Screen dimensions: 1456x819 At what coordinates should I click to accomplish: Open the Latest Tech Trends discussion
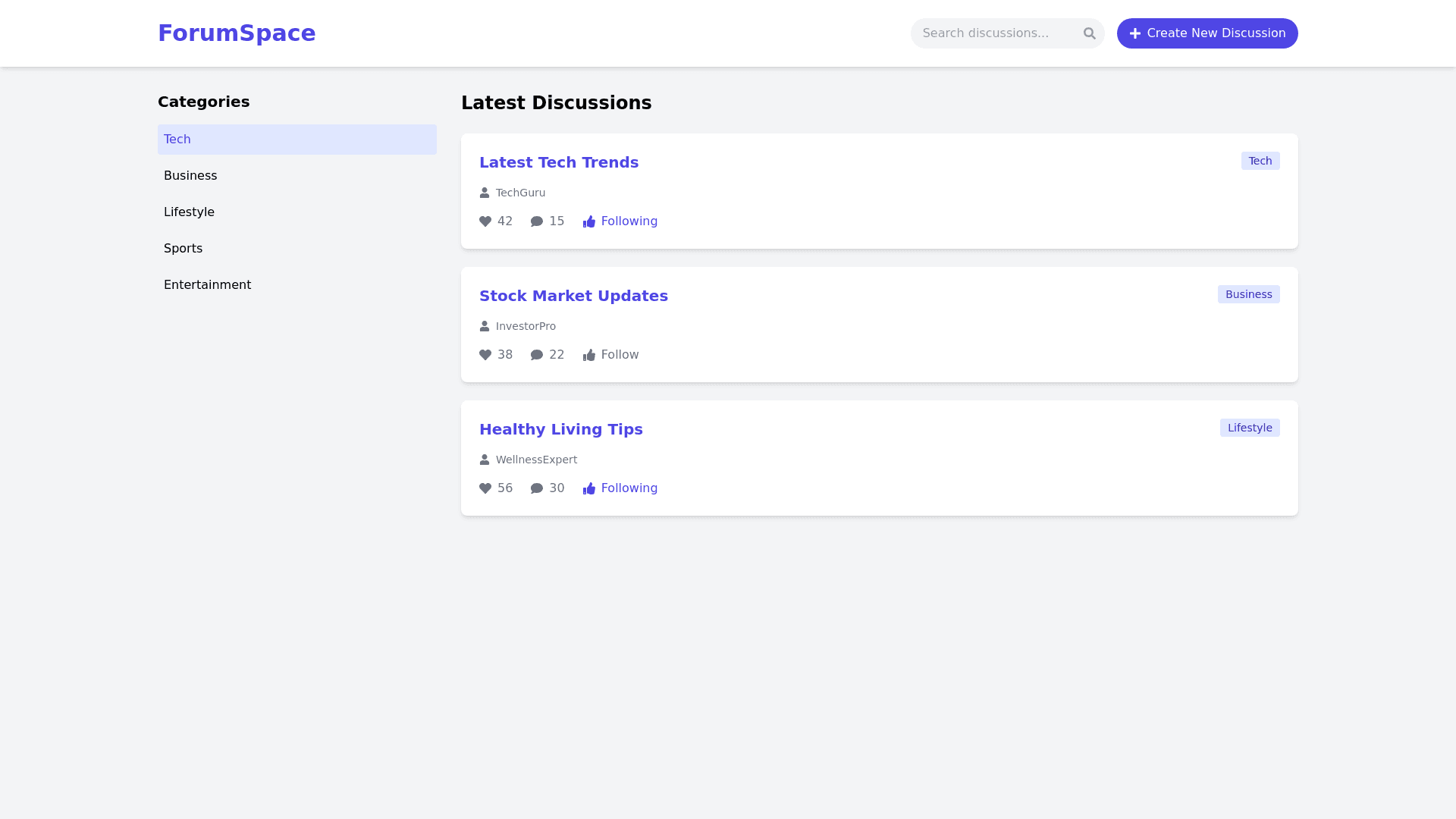point(559,162)
